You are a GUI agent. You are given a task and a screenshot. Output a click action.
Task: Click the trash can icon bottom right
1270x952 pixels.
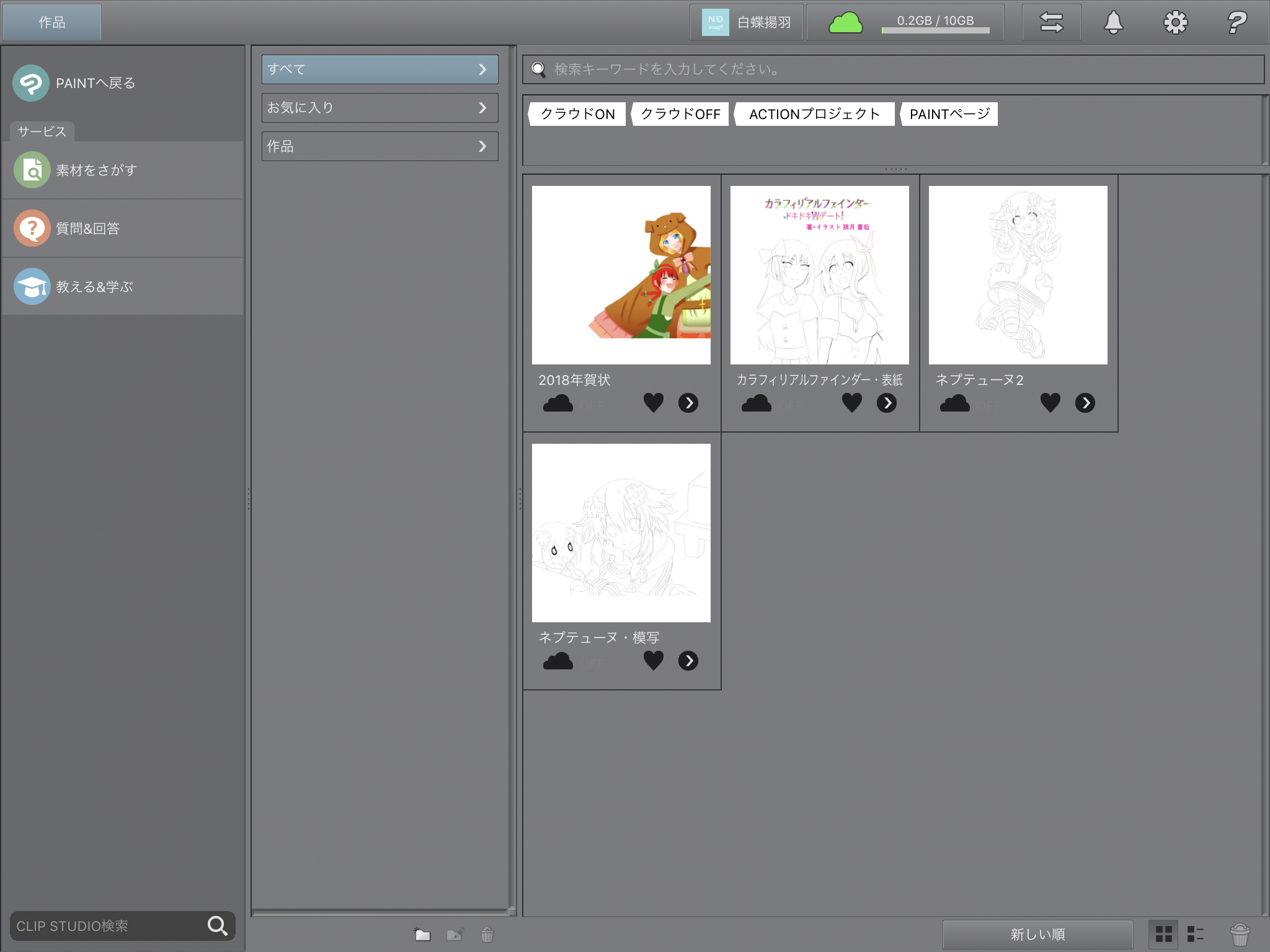coord(1240,934)
